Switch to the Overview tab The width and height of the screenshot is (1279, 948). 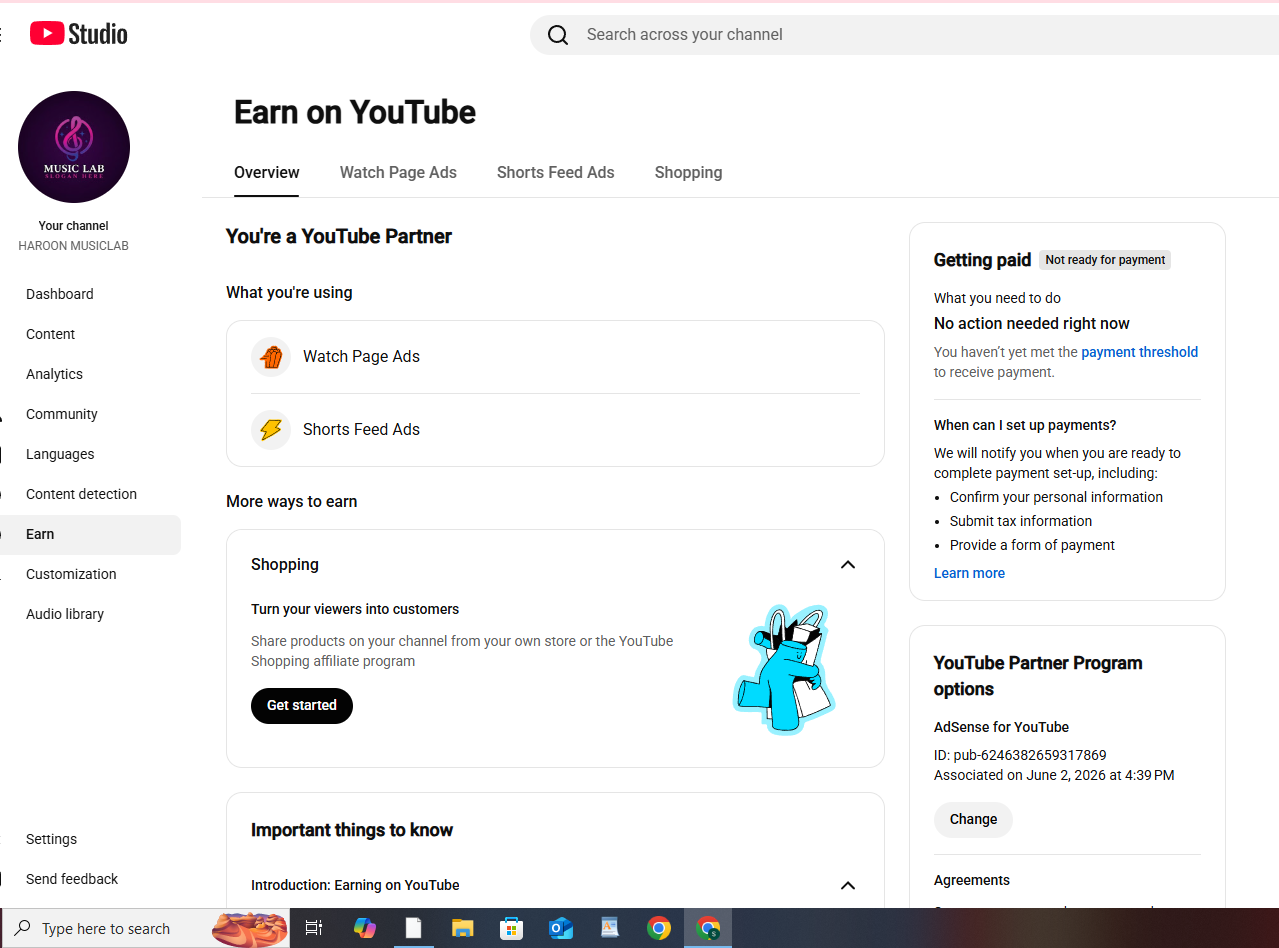click(267, 172)
